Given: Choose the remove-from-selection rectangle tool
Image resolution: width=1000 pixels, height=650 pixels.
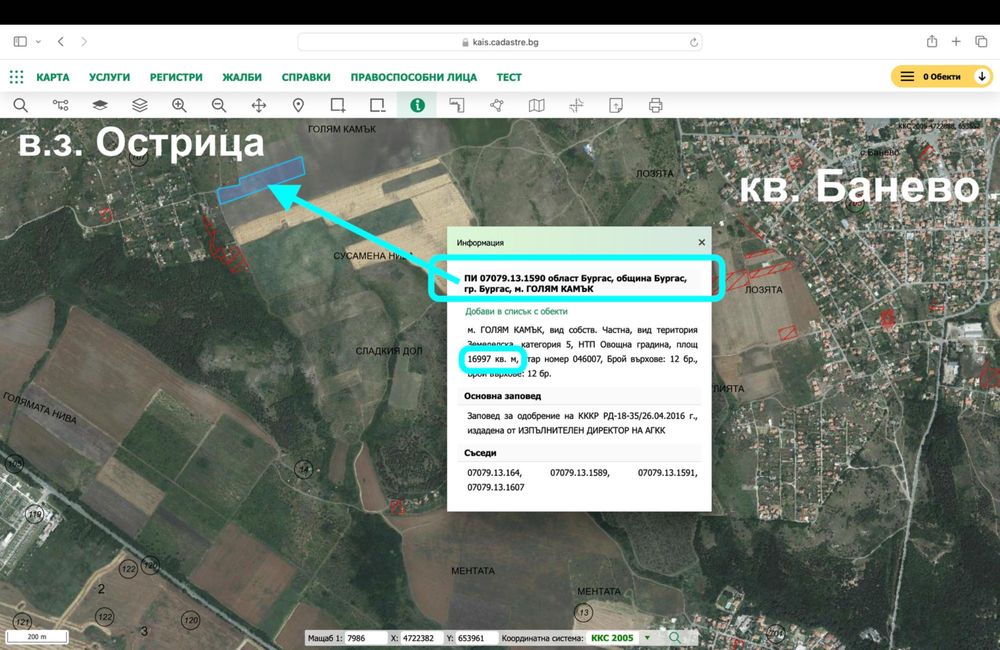Looking at the screenshot, I should [378, 105].
